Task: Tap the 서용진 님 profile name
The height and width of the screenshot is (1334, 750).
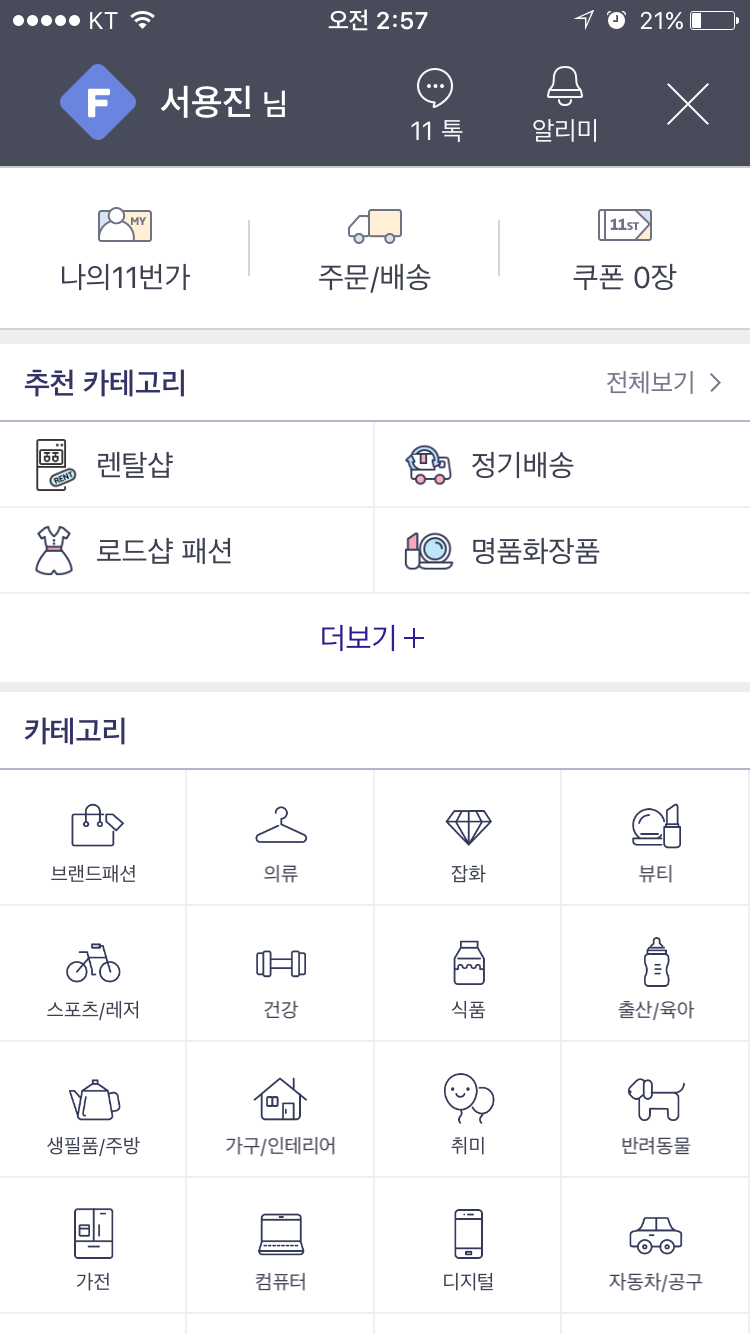Action: 223,103
